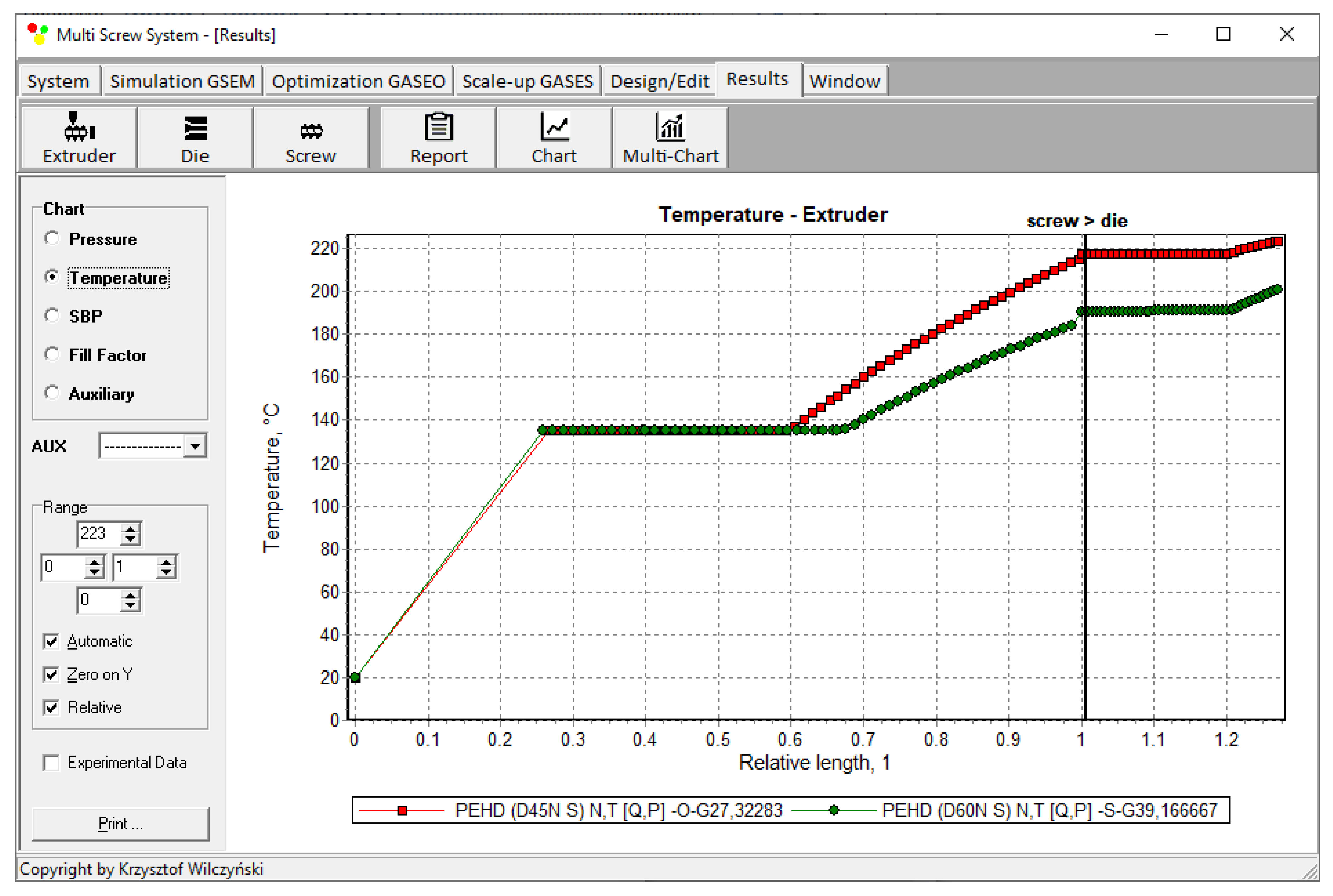Choose the Fill Factor chart option
Image resolution: width=1333 pixels, height=896 pixels.
coord(52,354)
